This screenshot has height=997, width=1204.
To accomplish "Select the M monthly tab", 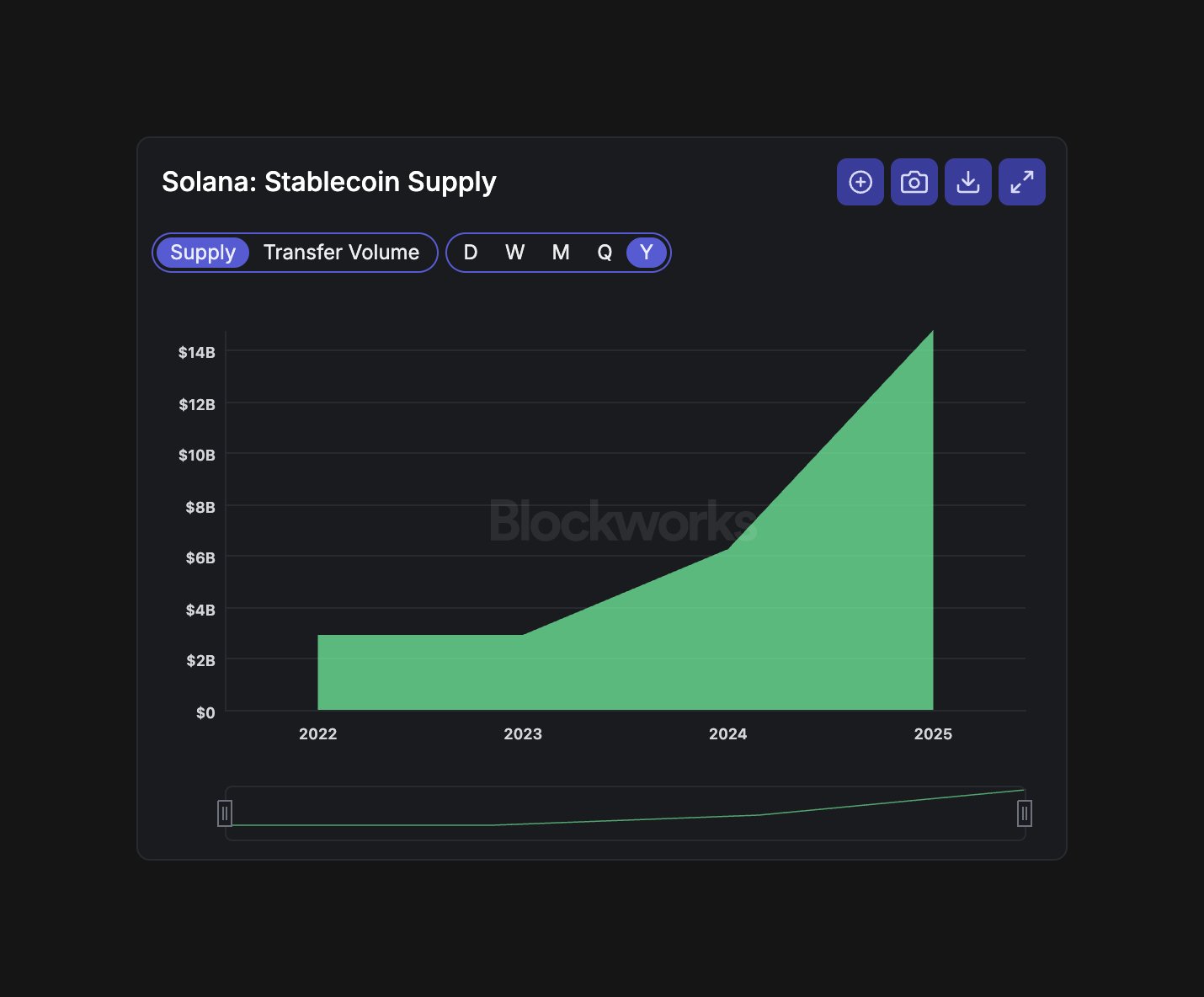I will coord(559,252).
